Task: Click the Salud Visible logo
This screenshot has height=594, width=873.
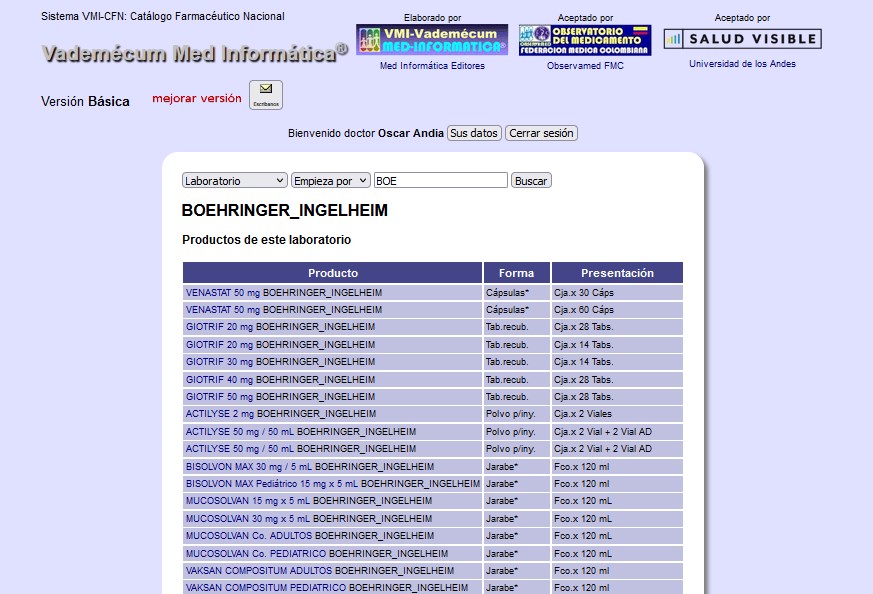Action: tap(743, 39)
